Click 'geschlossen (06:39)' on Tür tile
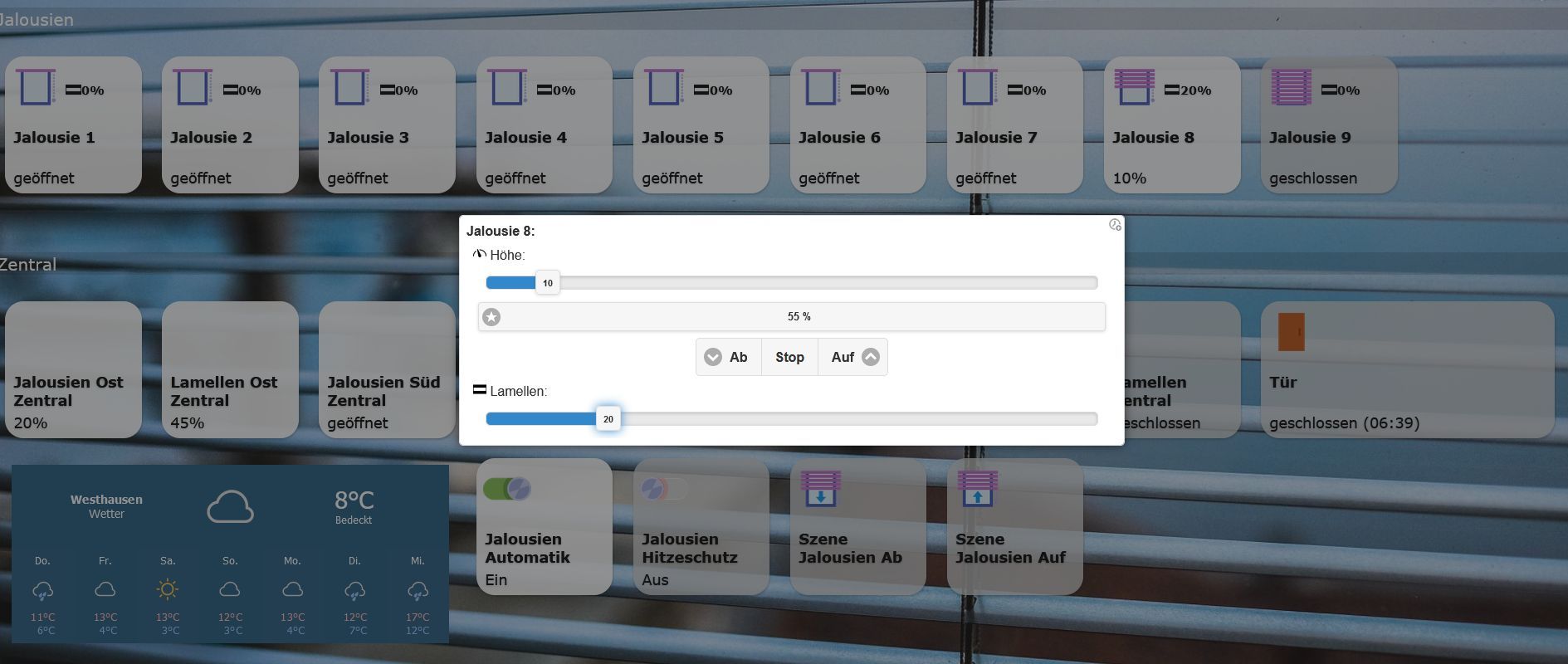Viewport: 1568px width, 664px height. click(x=1344, y=423)
